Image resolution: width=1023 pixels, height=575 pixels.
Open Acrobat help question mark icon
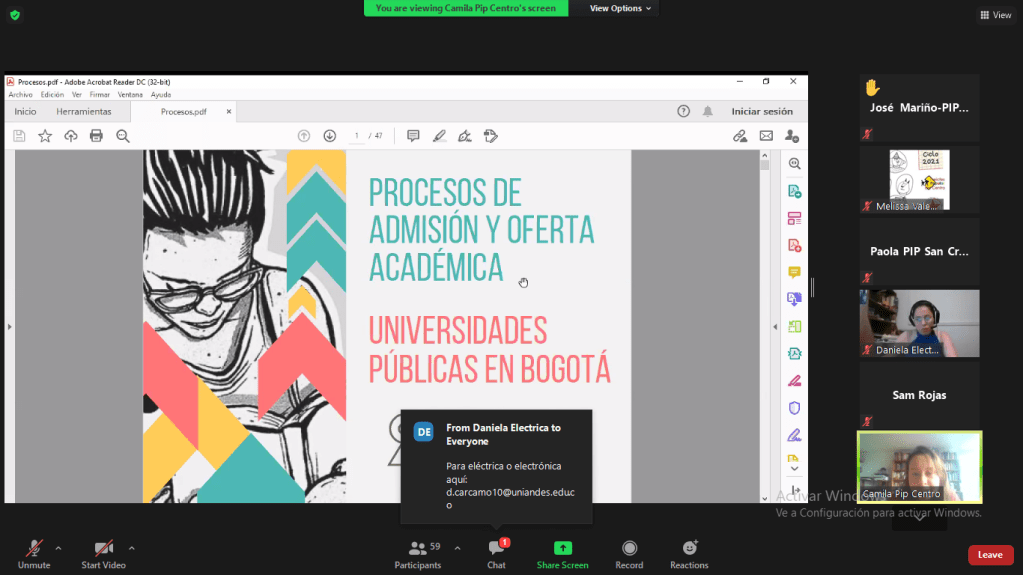pos(684,111)
